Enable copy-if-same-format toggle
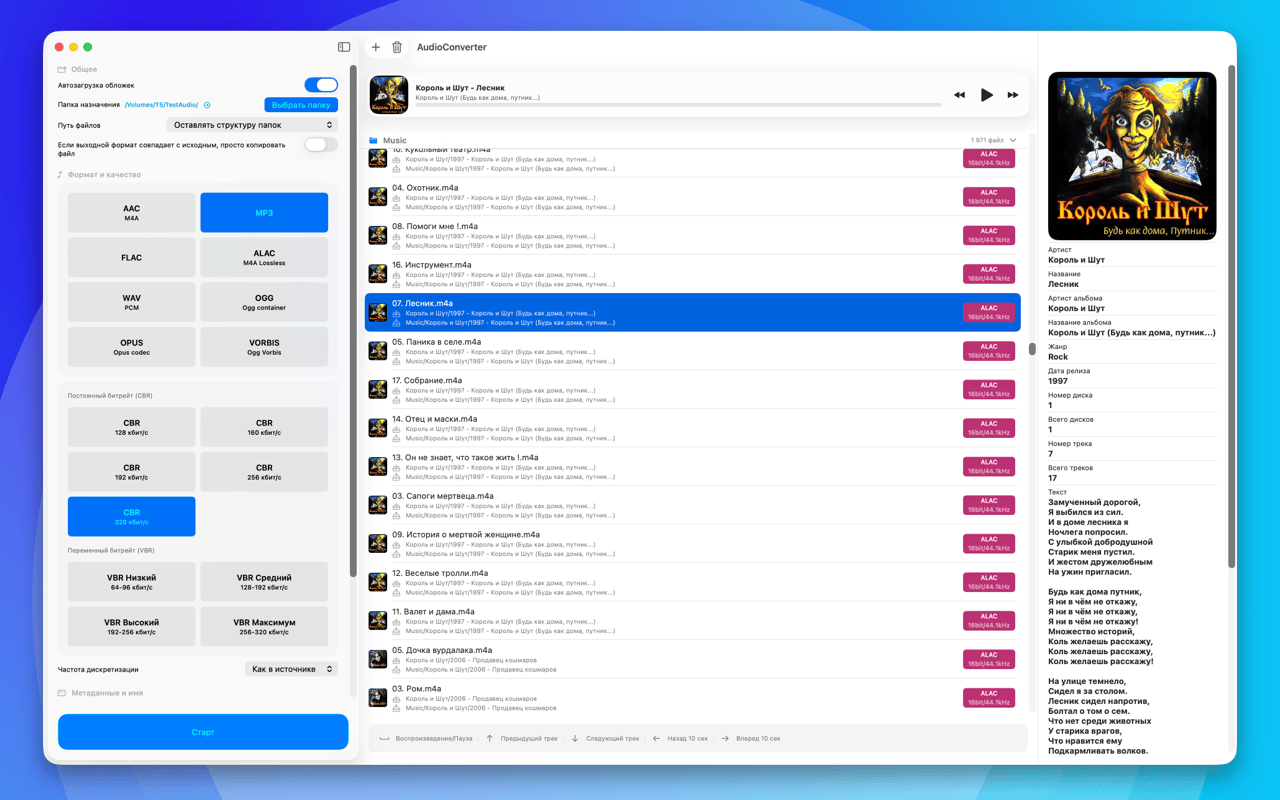The height and width of the screenshot is (800, 1280). click(x=320, y=145)
